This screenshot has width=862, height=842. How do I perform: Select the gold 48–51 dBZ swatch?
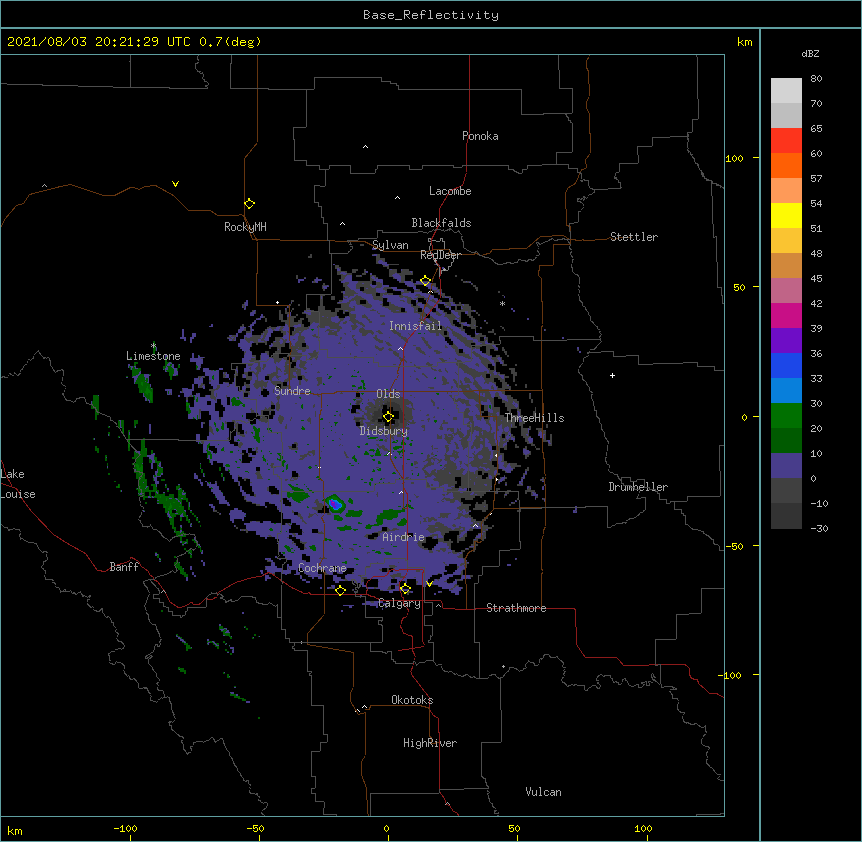tap(786, 241)
